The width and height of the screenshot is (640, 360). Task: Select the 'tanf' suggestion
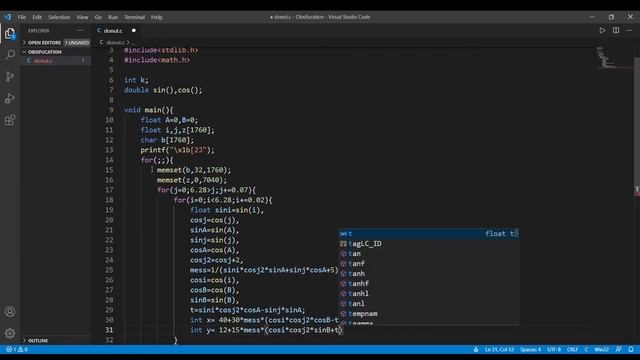coord(429,264)
